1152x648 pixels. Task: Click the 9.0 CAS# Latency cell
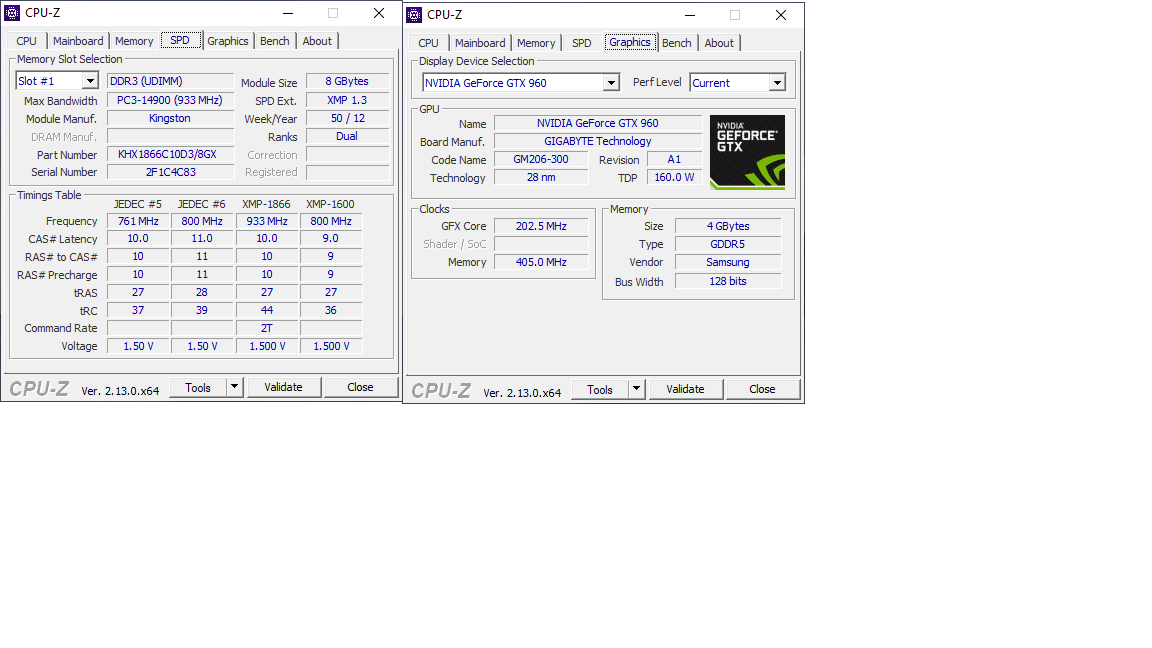[x=331, y=239]
